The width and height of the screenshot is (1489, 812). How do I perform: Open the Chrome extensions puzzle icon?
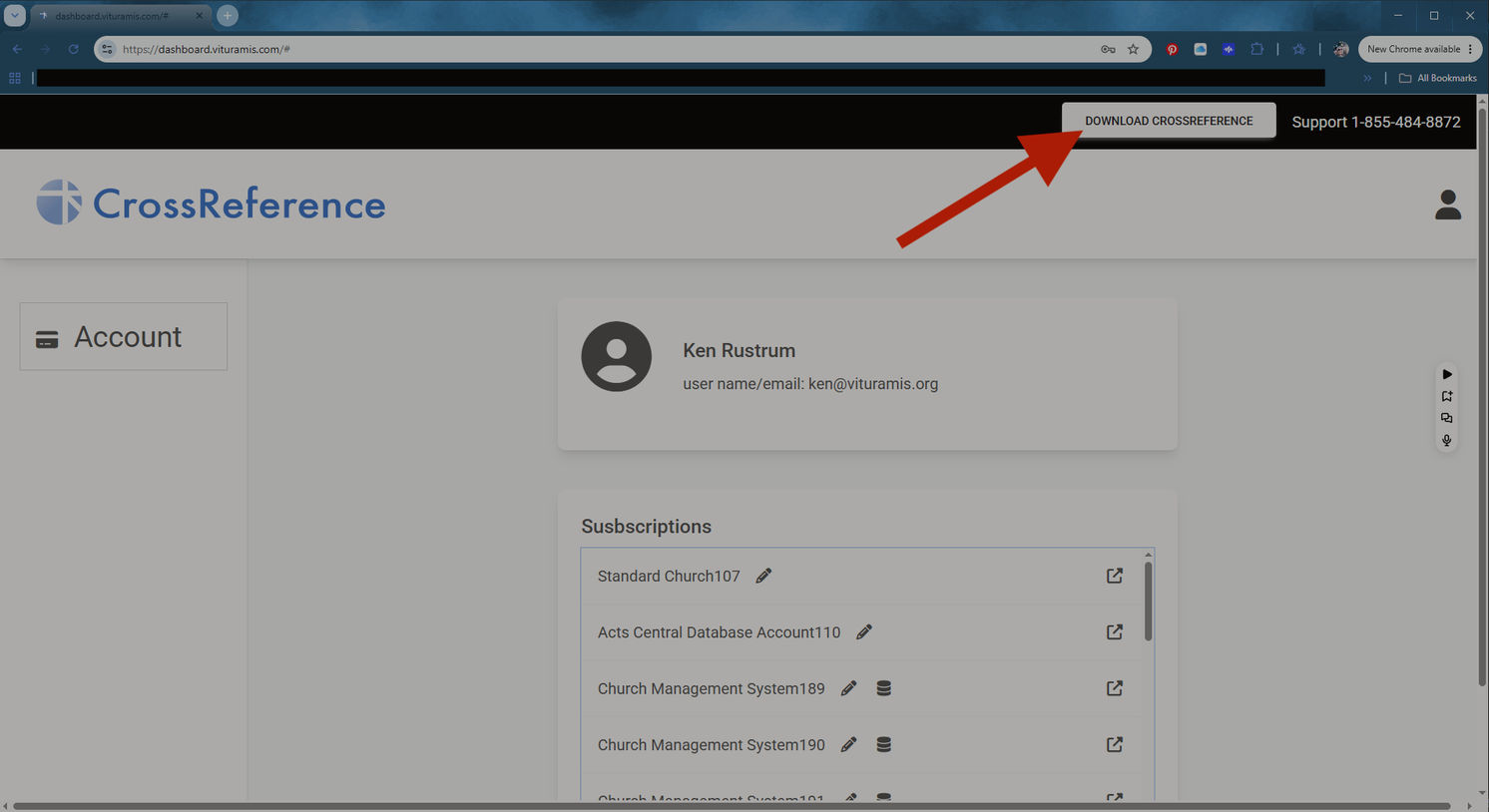point(1256,49)
